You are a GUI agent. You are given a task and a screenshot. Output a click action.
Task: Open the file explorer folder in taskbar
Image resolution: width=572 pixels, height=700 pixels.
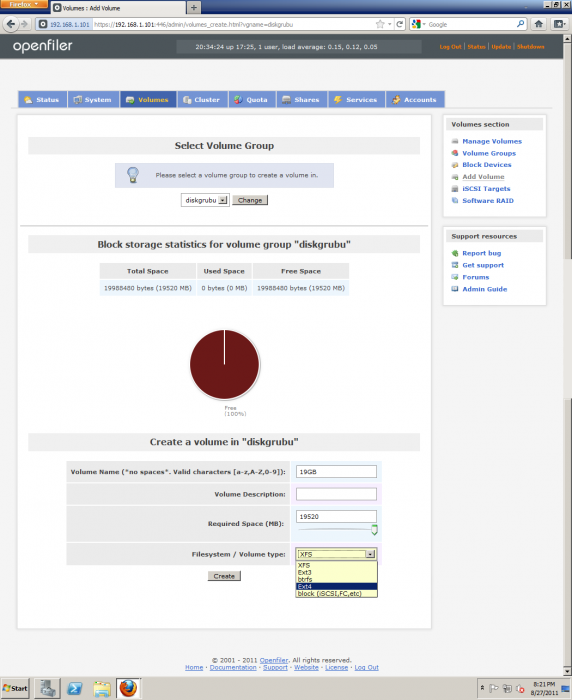click(x=102, y=688)
